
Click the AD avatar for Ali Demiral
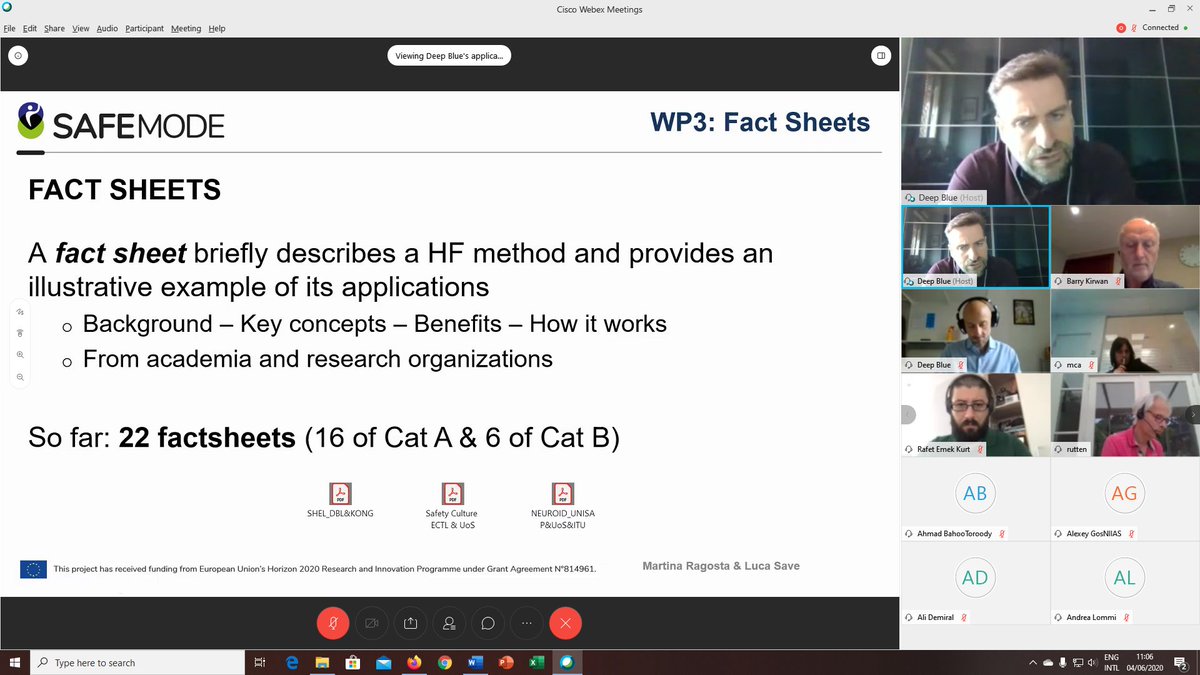pos(975,578)
